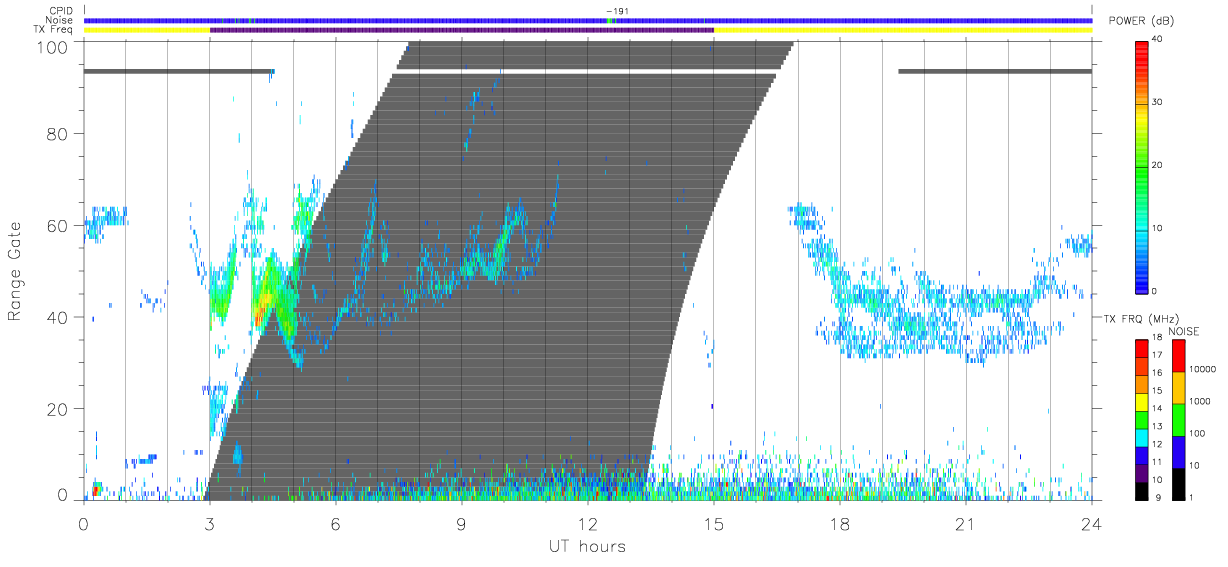The image size is (1228, 567).
Task: Click the blue Noise strip above the plot
Action: click(x=588, y=20)
